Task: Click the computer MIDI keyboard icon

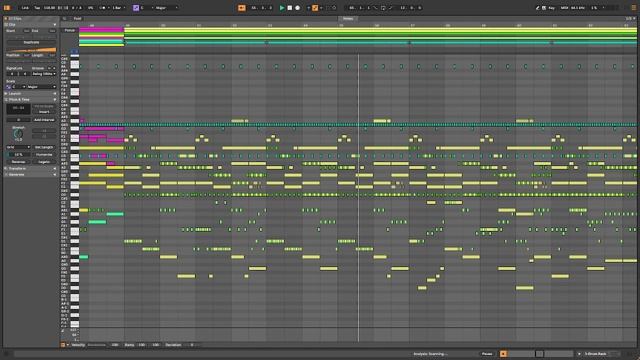Action: (544, 8)
